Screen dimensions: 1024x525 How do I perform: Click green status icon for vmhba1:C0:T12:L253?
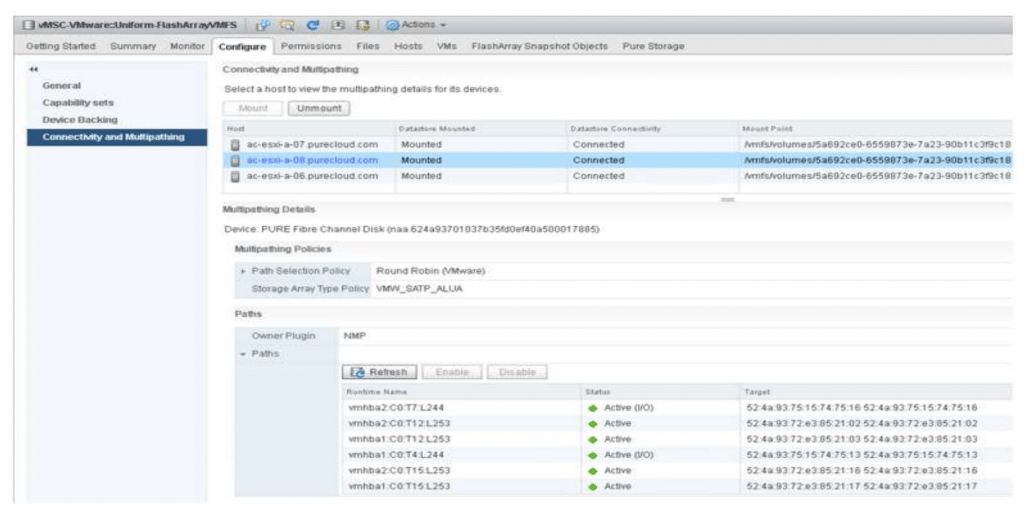[x=593, y=439]
